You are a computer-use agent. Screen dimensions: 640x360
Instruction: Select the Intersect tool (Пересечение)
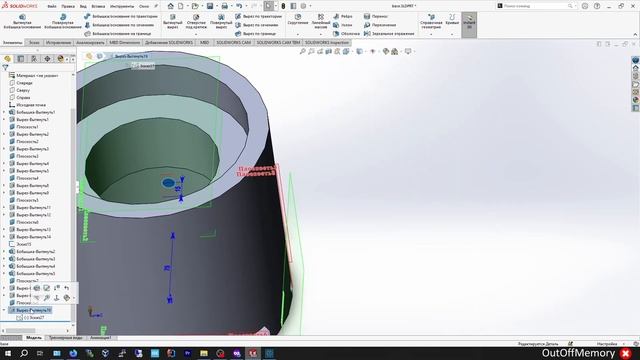[380, 25]
